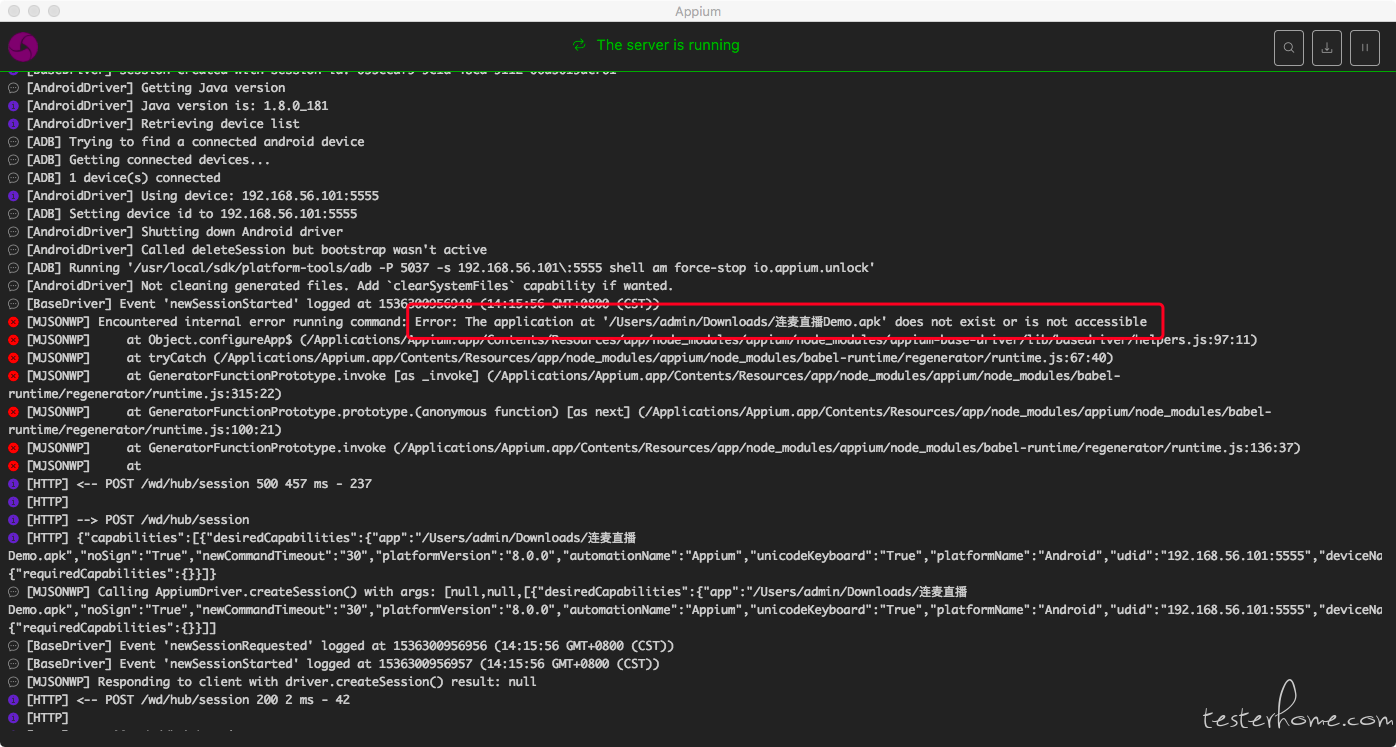This screenshot has width=1396, height=747.
Task: Select "Calling AppiumDriver.createSession() with args" line
Action: [695, 609]
